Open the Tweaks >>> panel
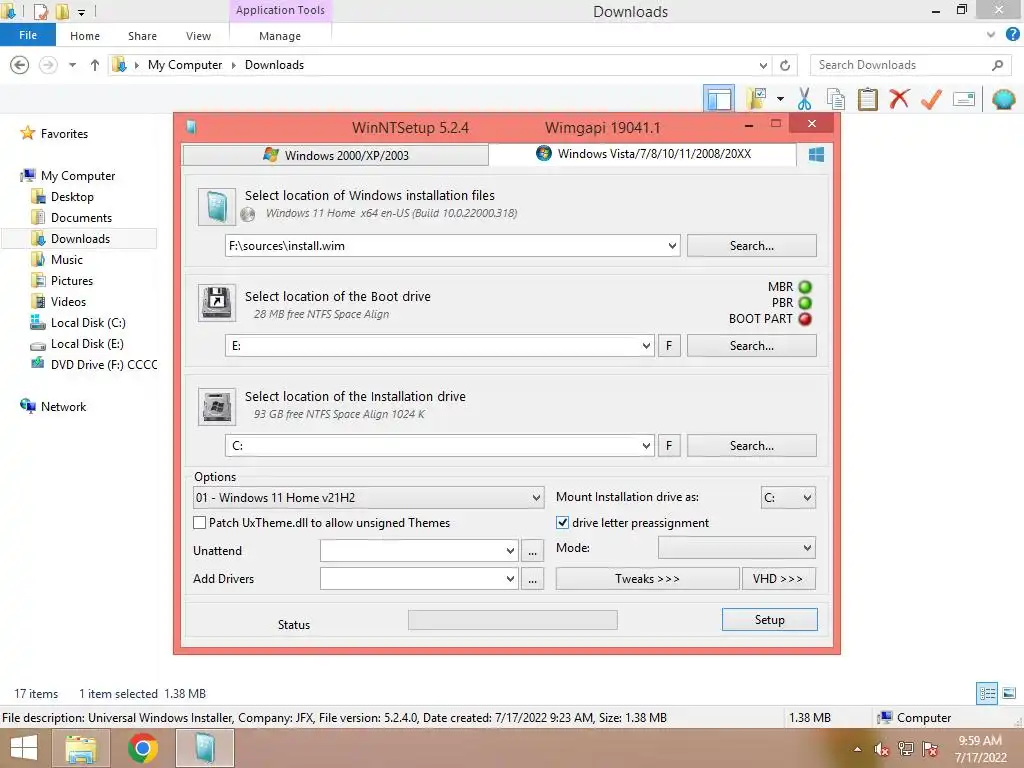The height and width of the screenshot is (768, 1024). 647,579
